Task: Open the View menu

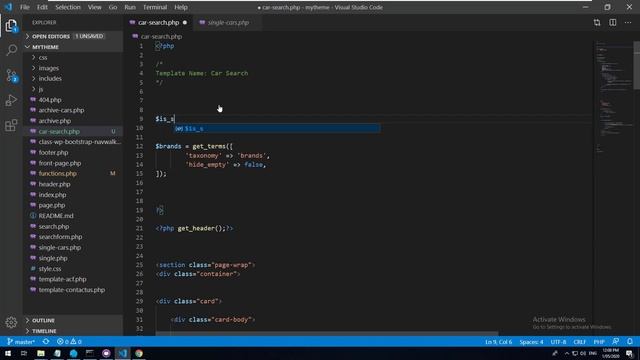Action: 94,7
